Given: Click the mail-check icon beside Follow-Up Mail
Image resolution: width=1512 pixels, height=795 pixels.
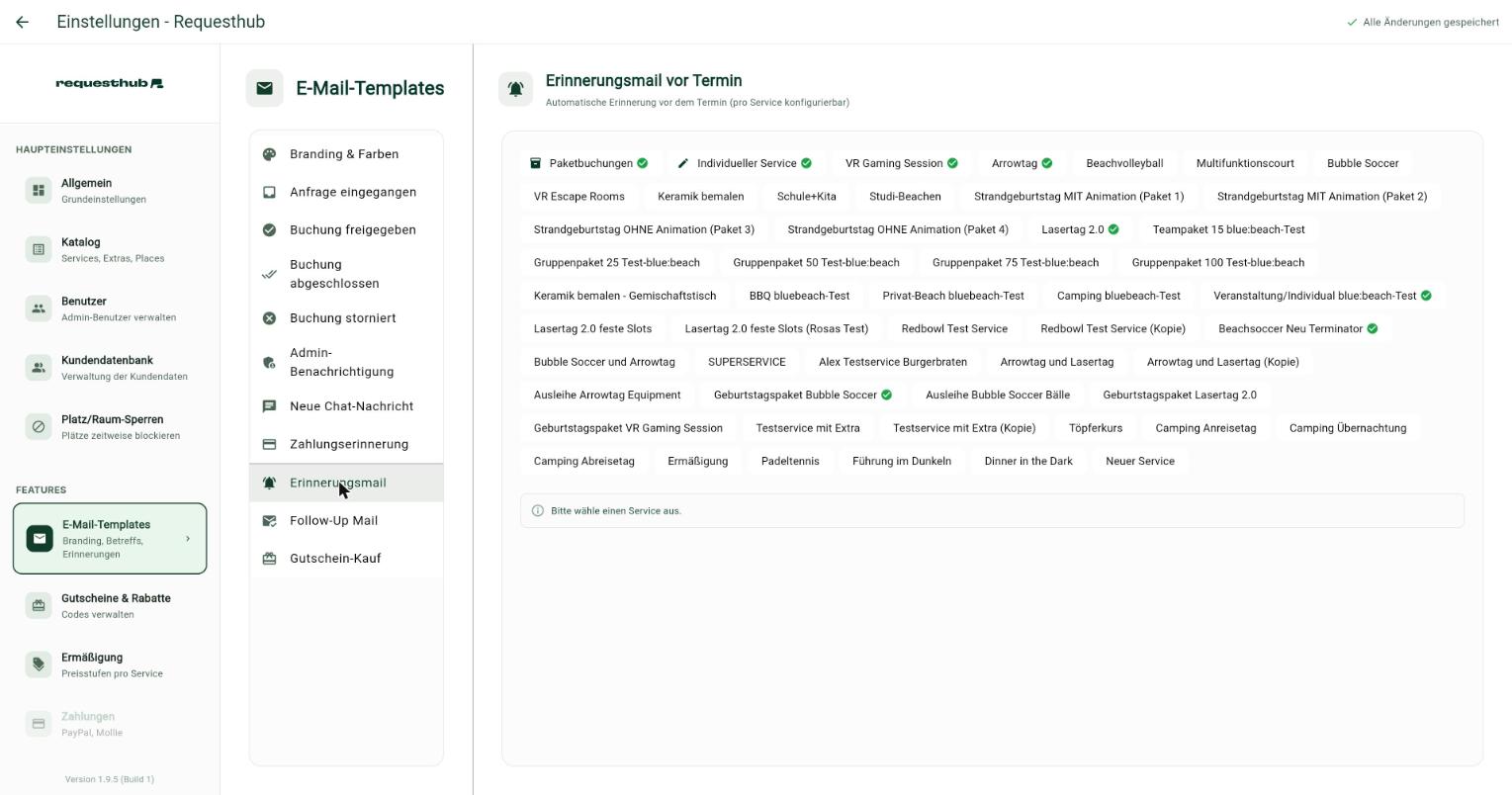Looking at the screenshot, I should pyautogui.click(x=269, y=520).
